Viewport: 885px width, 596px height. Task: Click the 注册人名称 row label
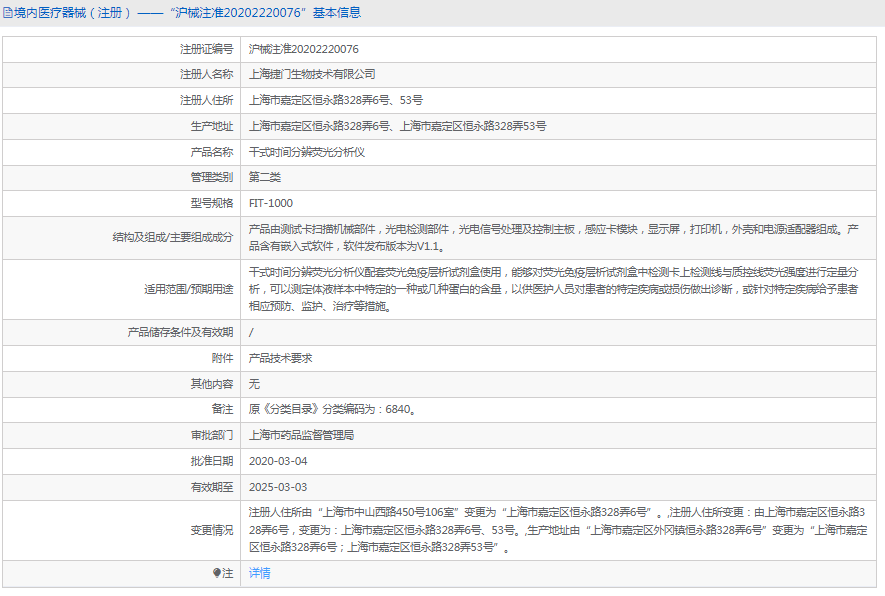pyautogui.click(x=207, y=74)
